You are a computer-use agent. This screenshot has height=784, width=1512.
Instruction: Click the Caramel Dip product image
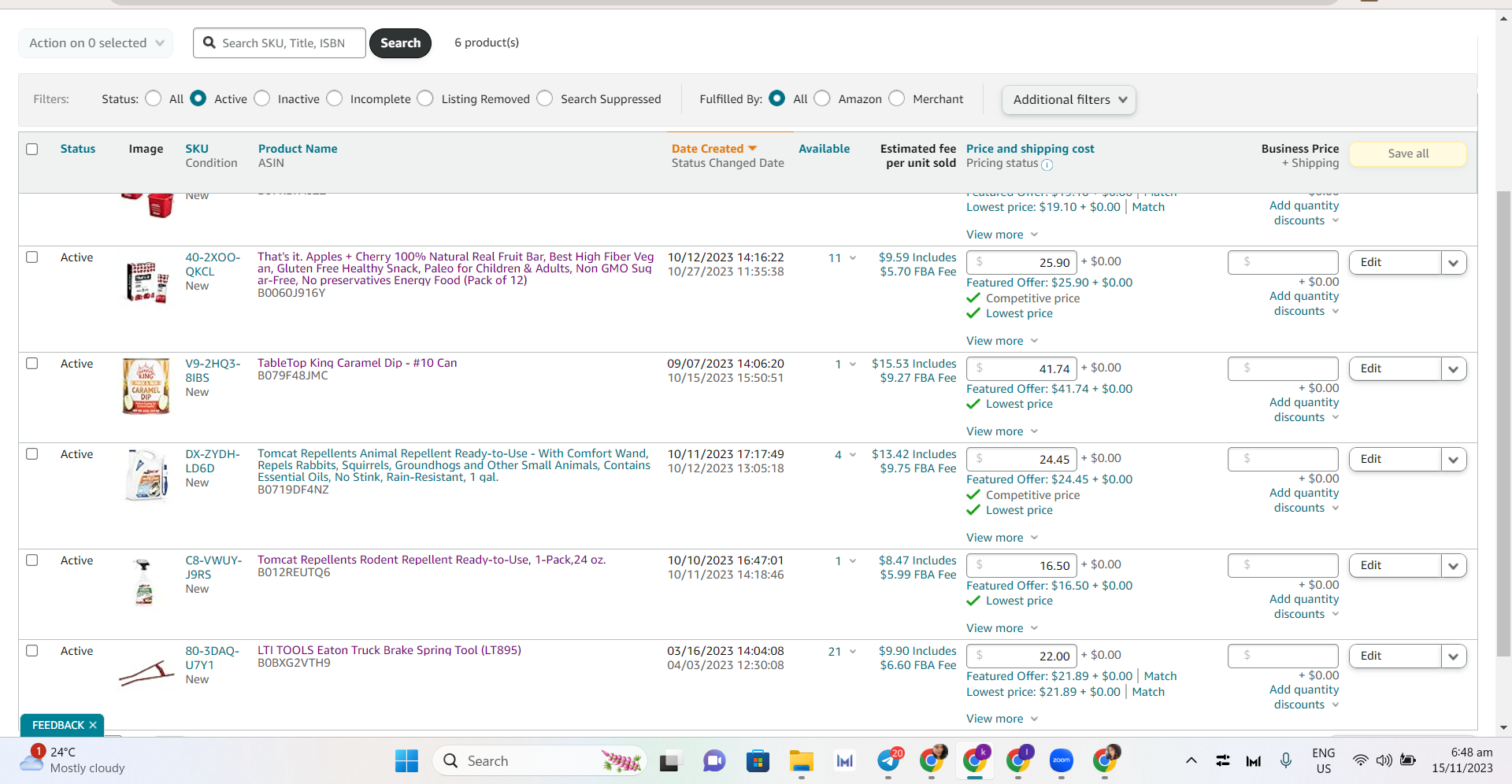click(146, 386)
